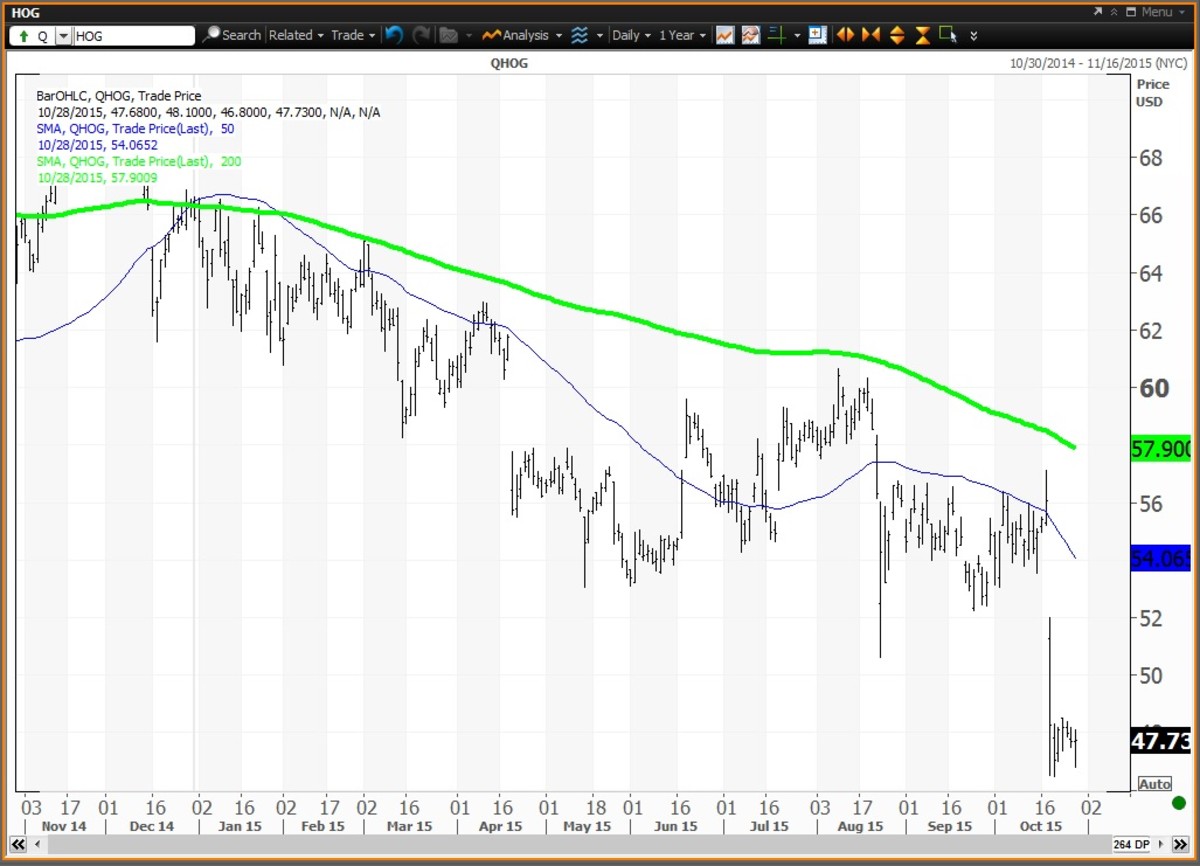1200x866 pixels.
Task: Click the grey redo arrow icon
Action: (x=420, y=35)
